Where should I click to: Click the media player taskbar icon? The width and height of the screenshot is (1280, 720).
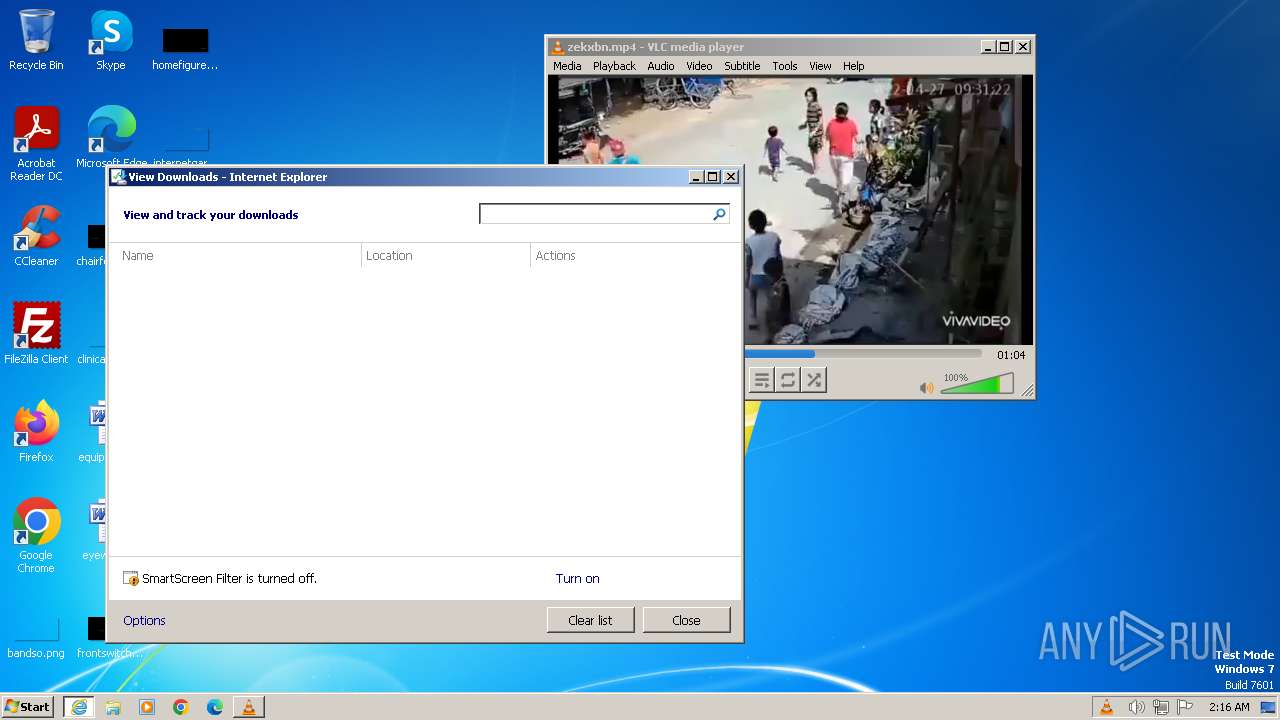pyautogui.click(x=147, y=707)
